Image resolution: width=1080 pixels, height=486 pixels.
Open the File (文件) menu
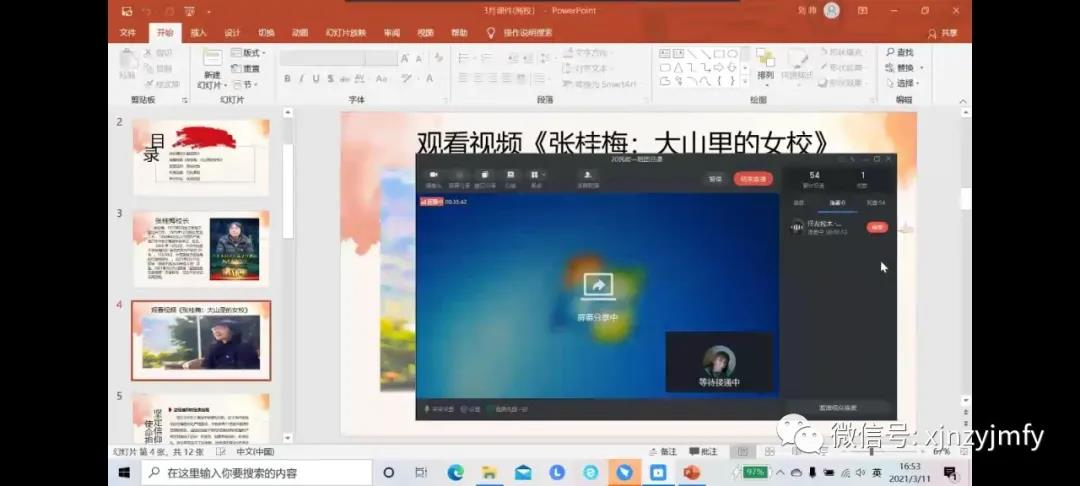128,33
